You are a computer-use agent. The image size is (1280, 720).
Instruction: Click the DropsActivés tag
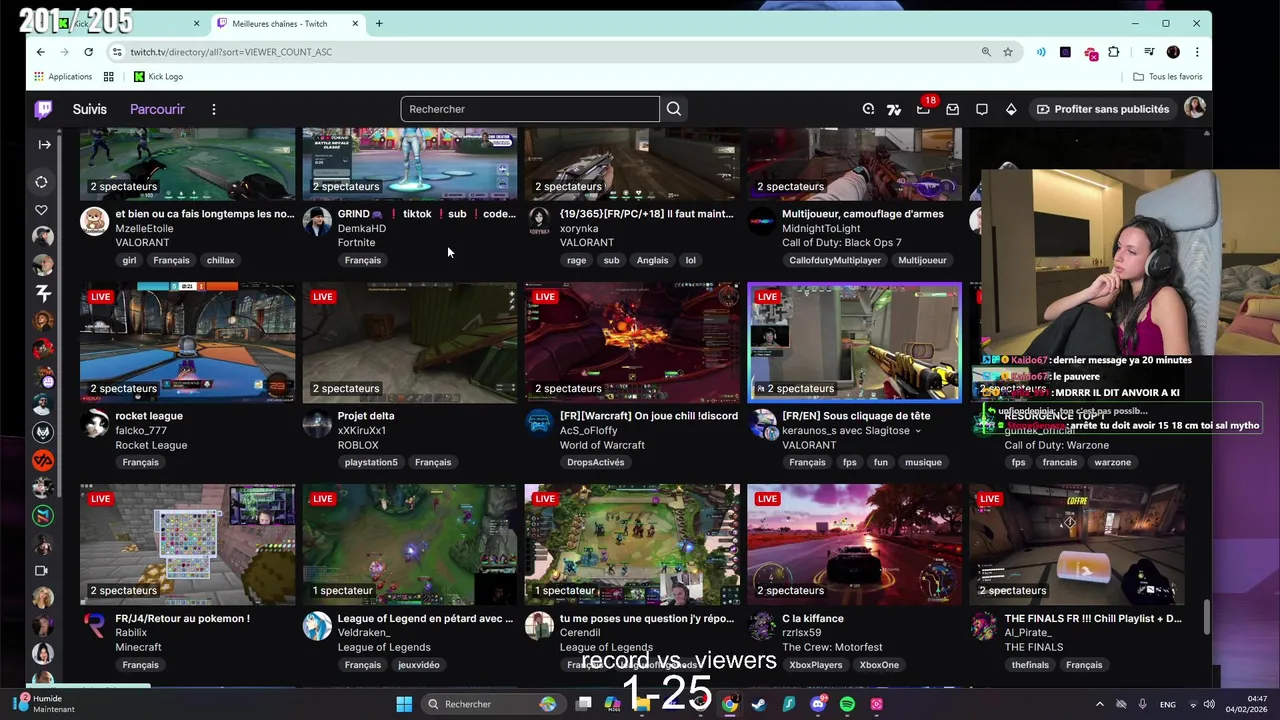pos(595,462)
